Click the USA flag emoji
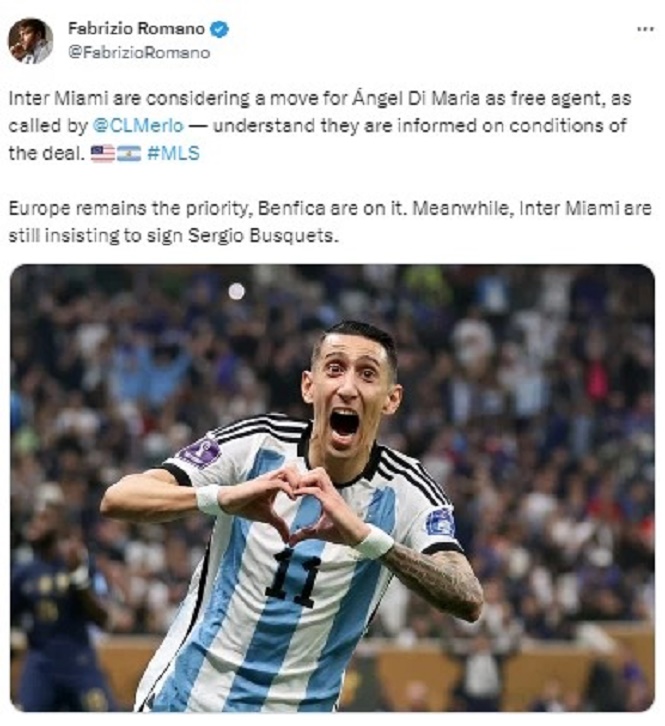The image size is (665, 726). point(103,153)
